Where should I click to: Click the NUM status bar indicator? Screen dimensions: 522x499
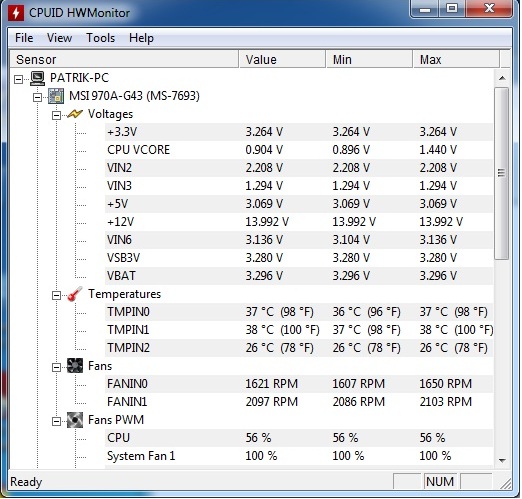coord(440,482)
